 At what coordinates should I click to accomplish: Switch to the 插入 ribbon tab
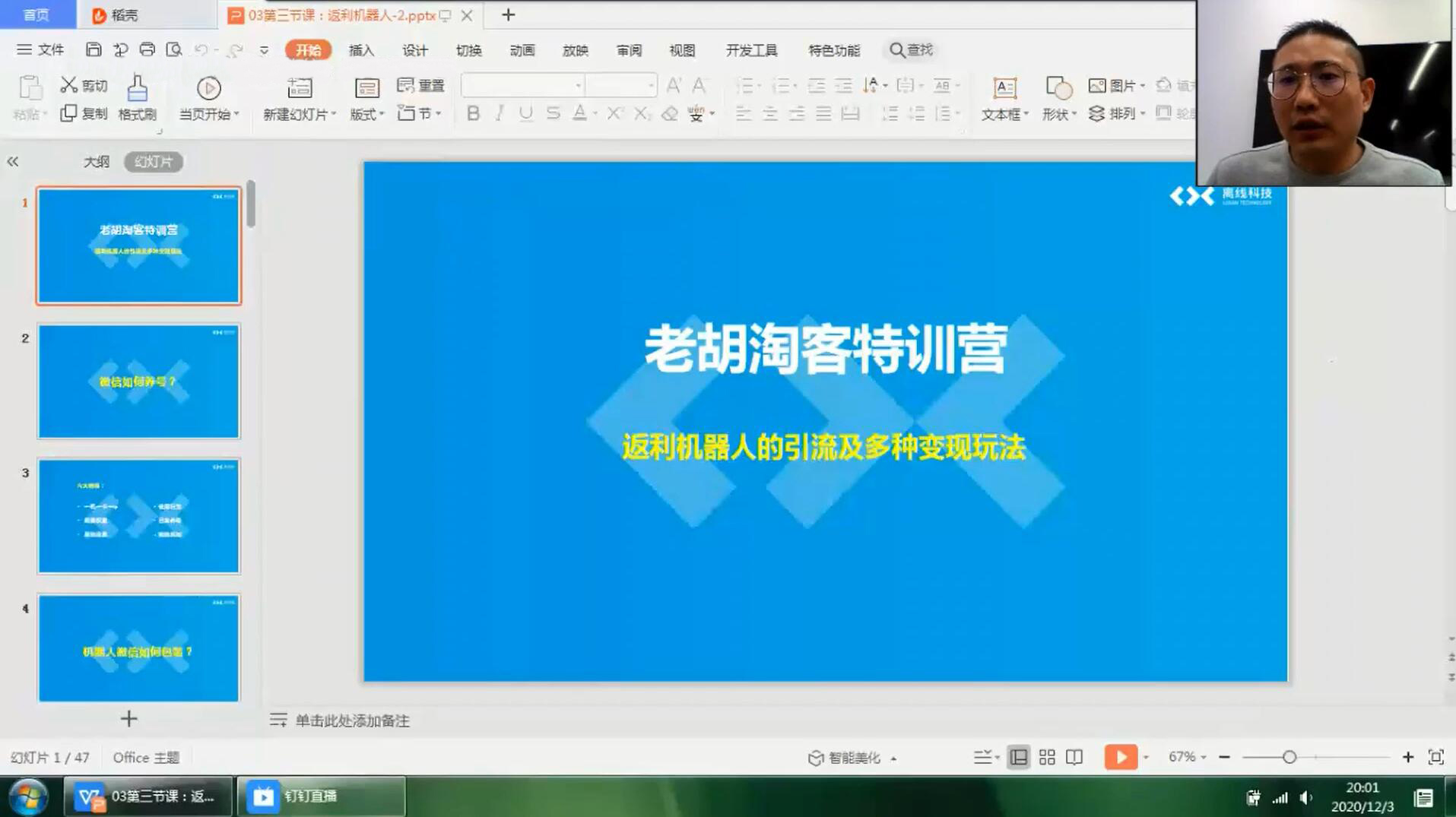[361, 50]
